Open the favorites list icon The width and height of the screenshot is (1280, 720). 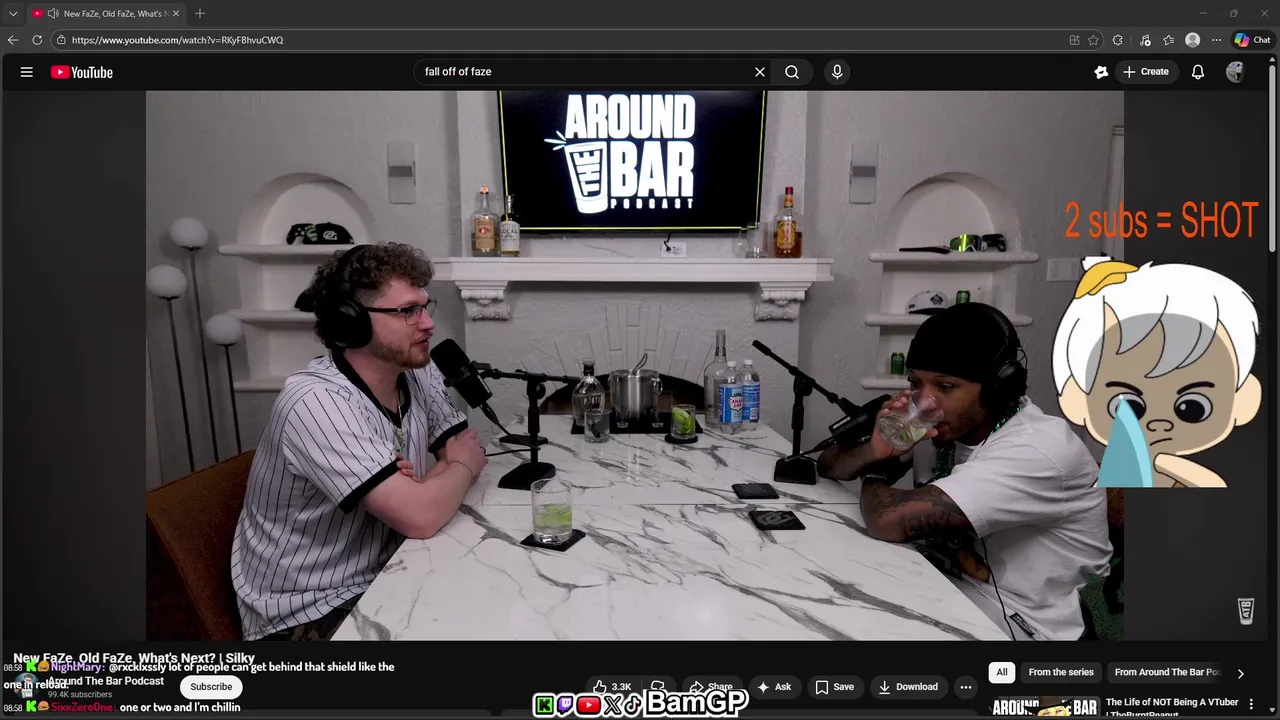[1168, 40]
